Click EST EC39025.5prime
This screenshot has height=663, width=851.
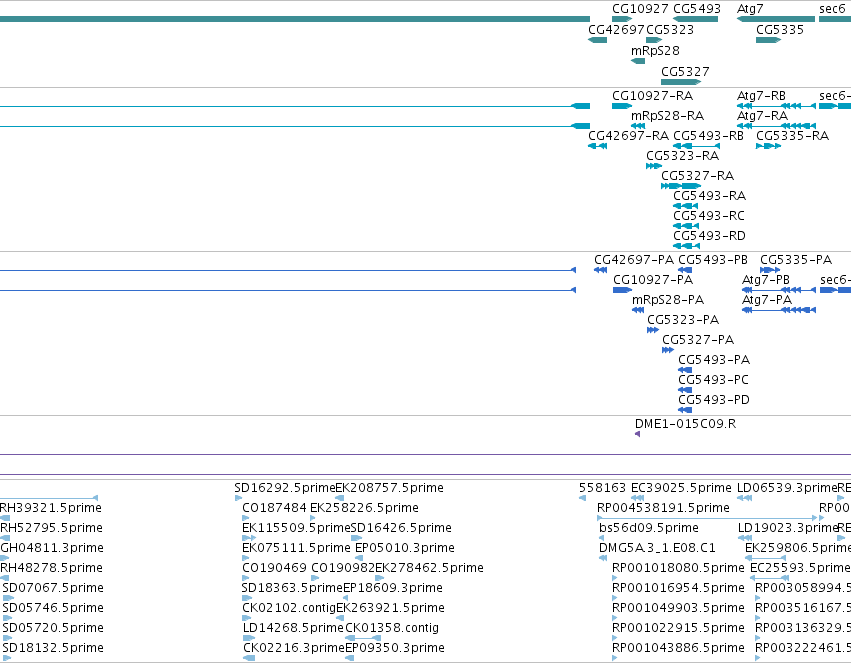[x=638, y=498]
